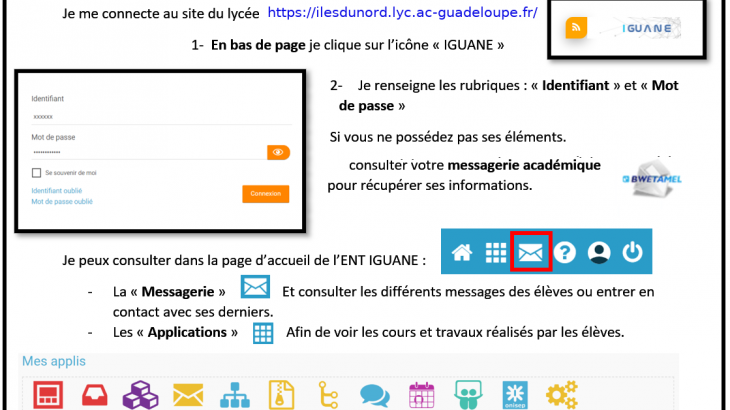Open the golden gears settings app
The image size is (730, 410).
(561, 395)
